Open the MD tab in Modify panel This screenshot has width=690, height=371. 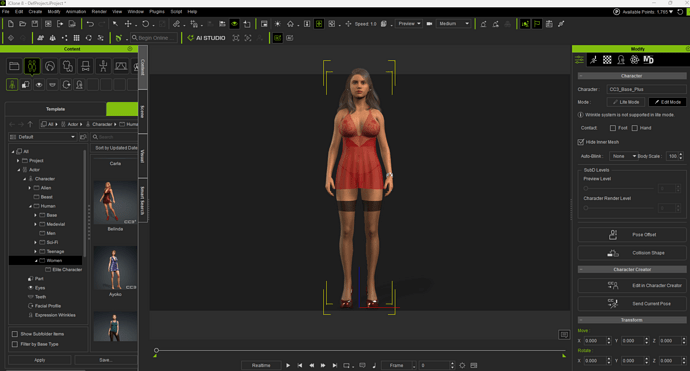[x=649, y=60]
